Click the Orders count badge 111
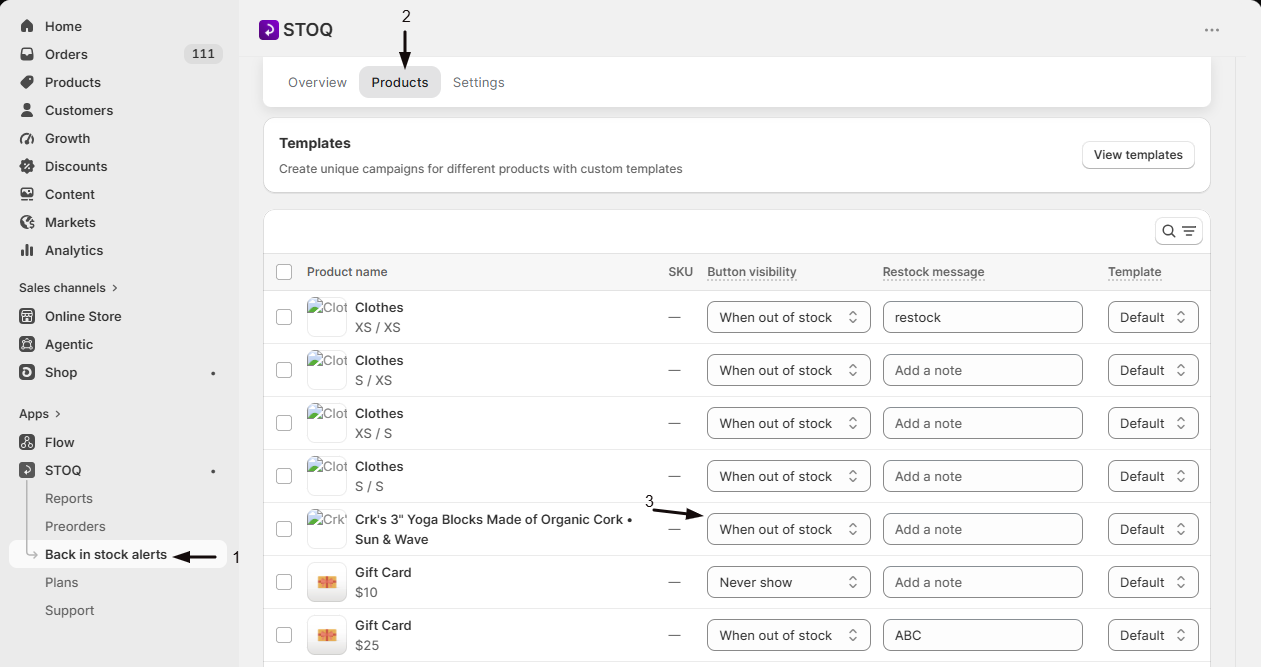The width and height of the screenshot is (1261, 667). [x=203, y=54]
